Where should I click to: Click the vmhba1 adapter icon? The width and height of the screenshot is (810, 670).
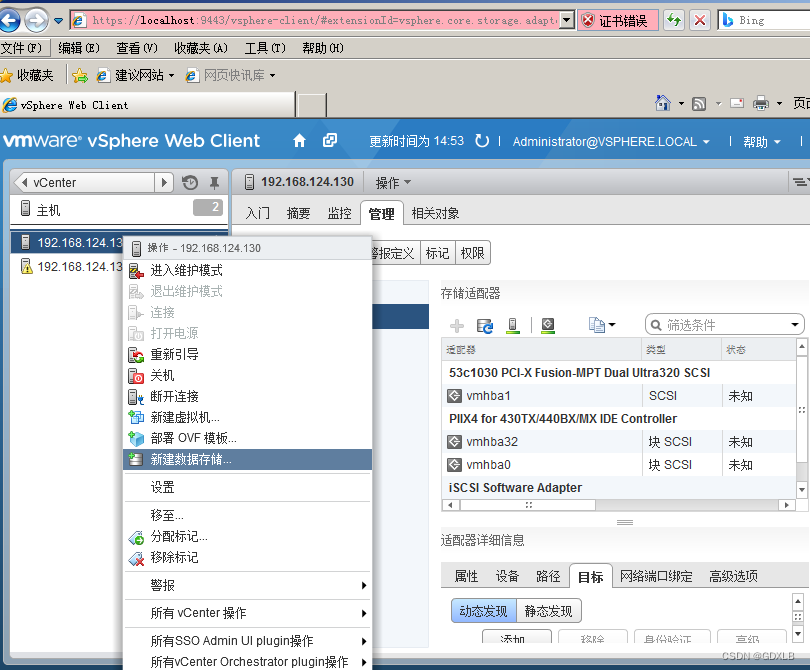[454, 396]
